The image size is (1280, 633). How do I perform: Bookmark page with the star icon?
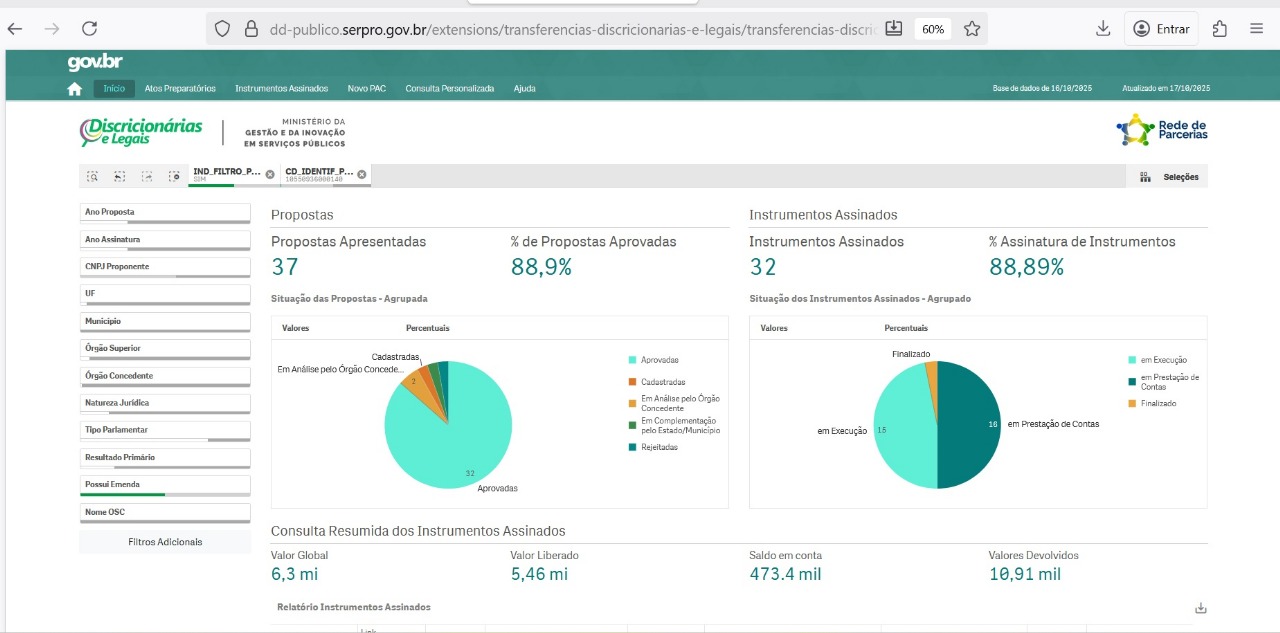coord(972,29)
